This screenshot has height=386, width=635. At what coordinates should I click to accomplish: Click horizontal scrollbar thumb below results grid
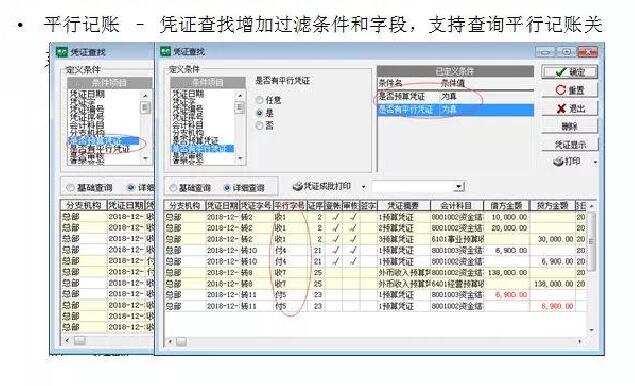click(x=181, y=342)
